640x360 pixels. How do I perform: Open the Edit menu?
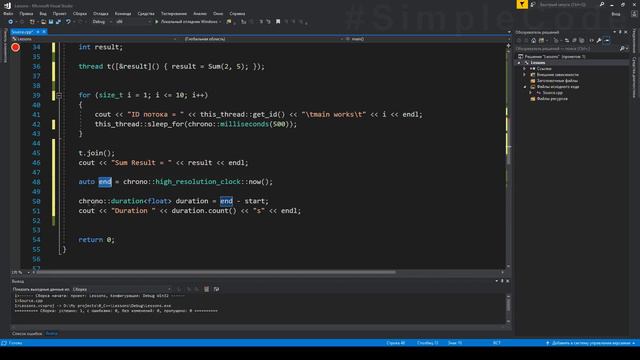click(26, 13)
